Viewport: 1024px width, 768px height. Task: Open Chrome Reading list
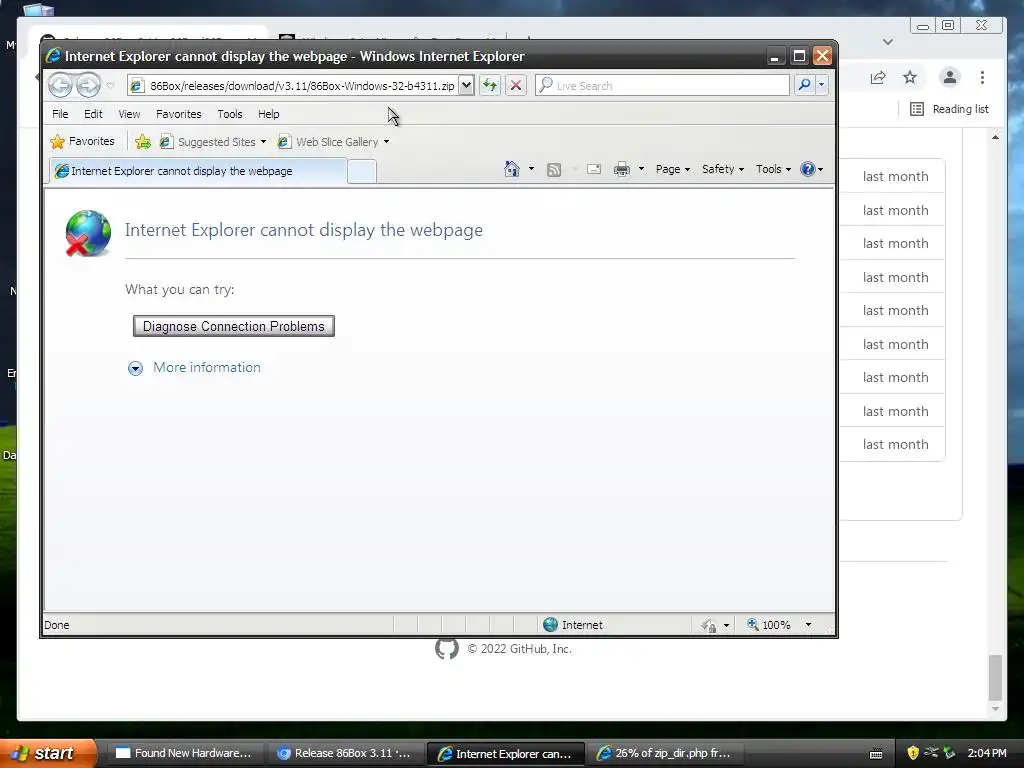(x=949, y=109)
